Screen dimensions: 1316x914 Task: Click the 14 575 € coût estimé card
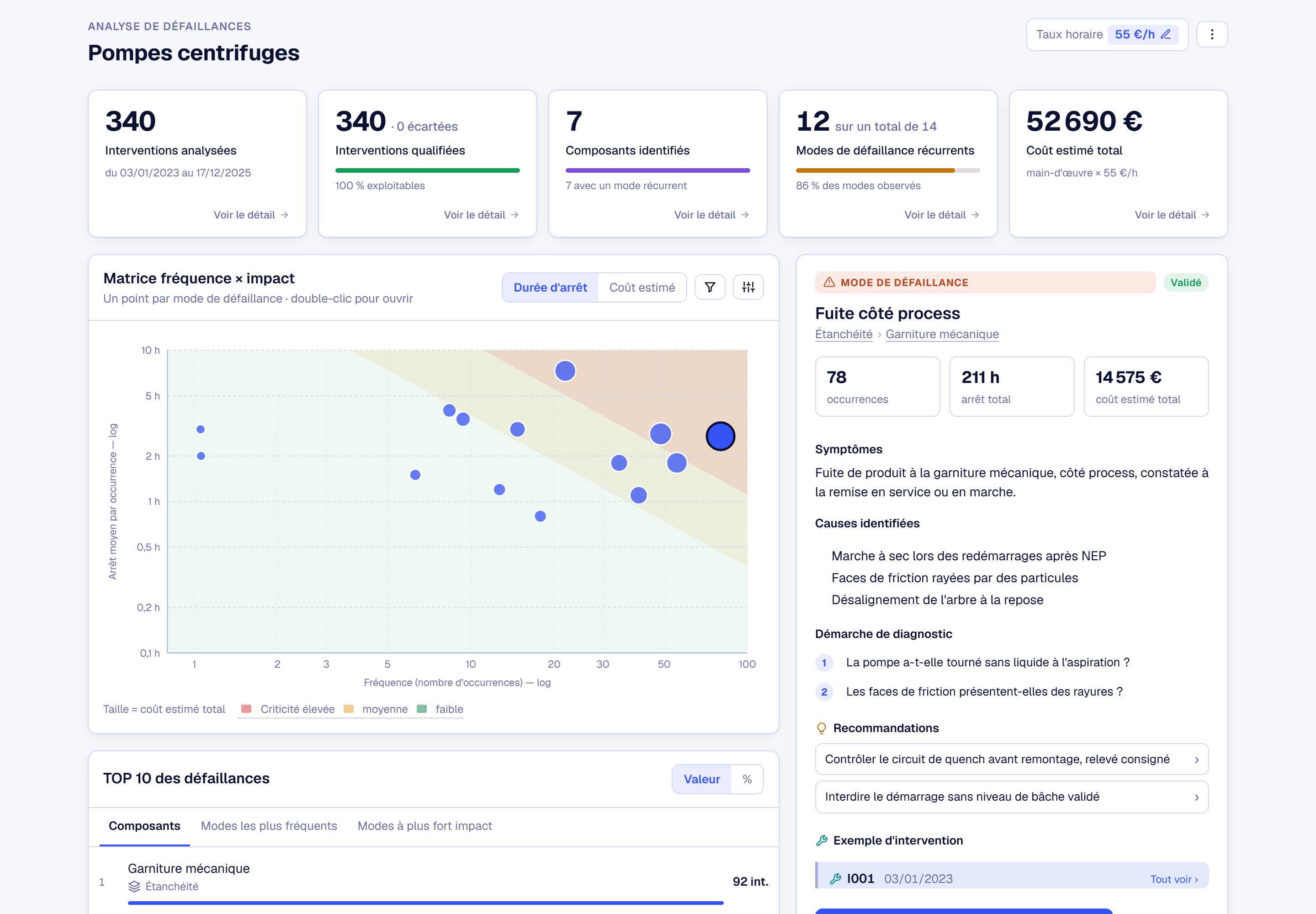1146,387
